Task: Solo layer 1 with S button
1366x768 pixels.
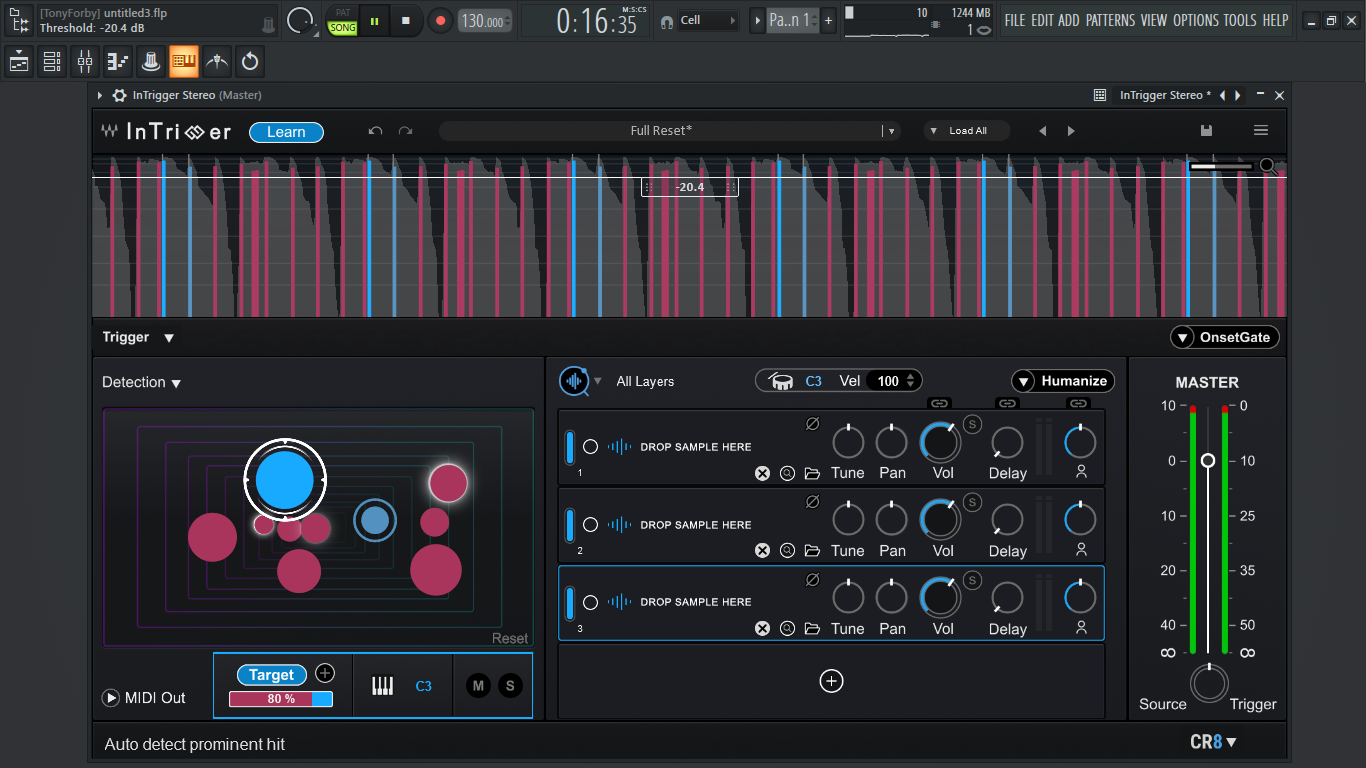Action: coord(972,424)
